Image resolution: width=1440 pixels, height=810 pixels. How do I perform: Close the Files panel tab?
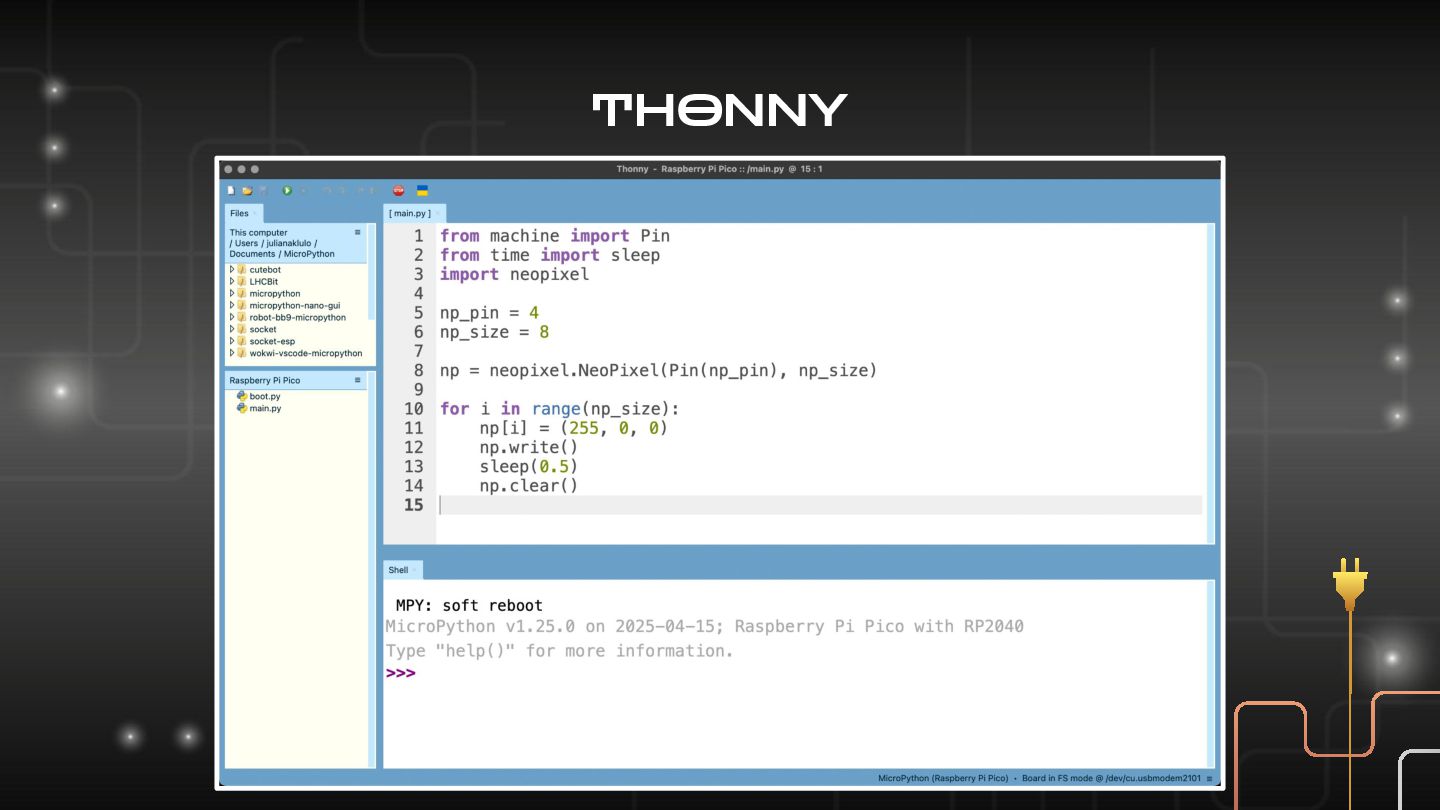click(254, 213)
